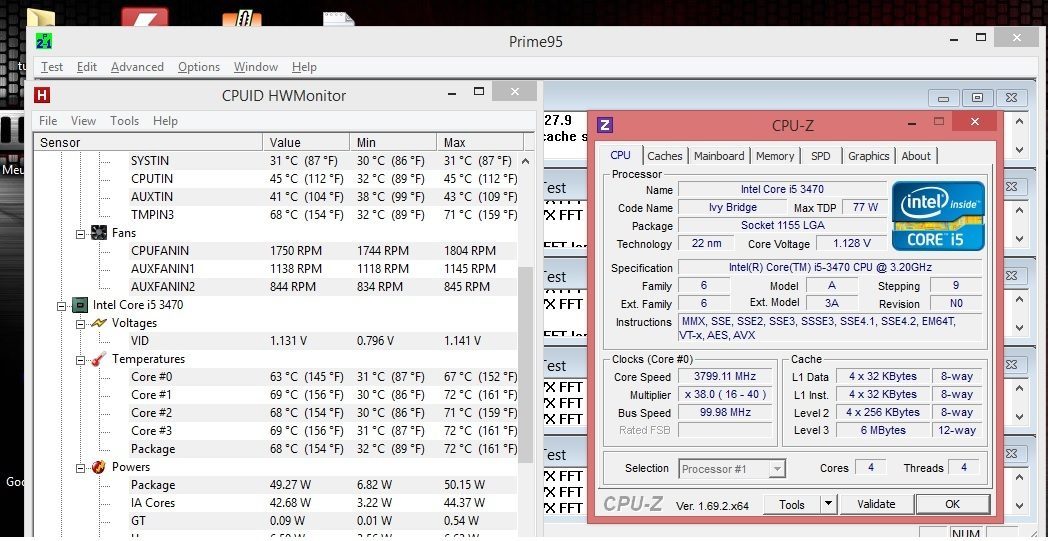The height and width of the screenshot is (541, 1048).
Task: Open the View menu in HWMonitor
Action: point(84,120)
